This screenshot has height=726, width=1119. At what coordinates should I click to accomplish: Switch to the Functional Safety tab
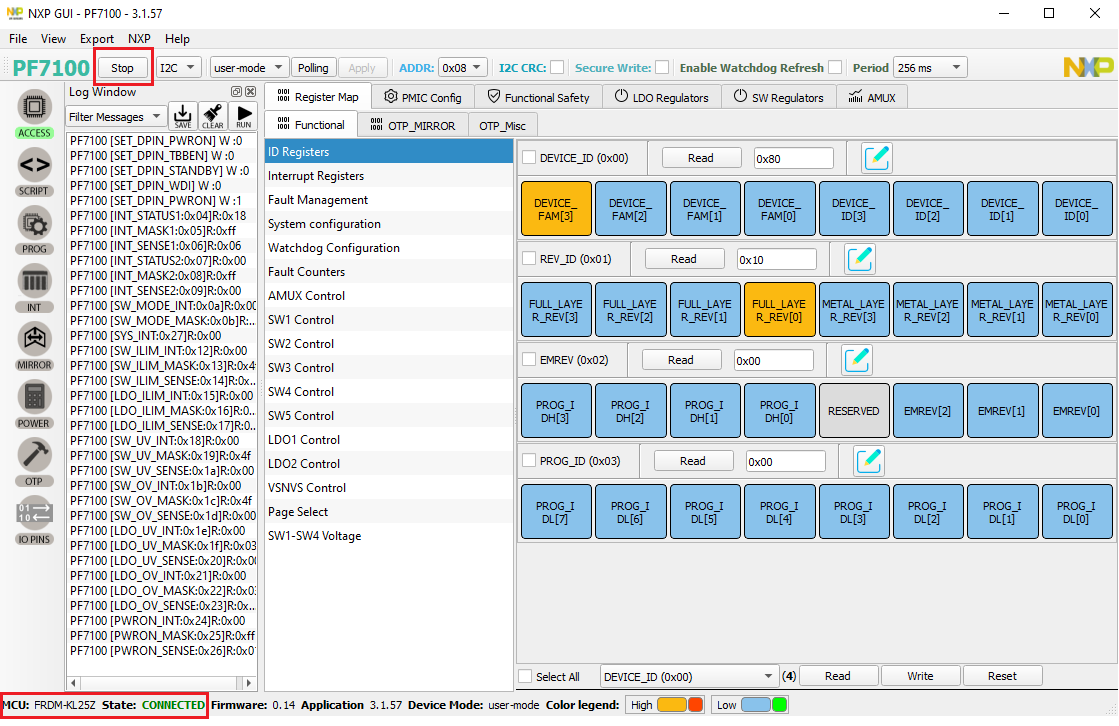click(537, 98)
